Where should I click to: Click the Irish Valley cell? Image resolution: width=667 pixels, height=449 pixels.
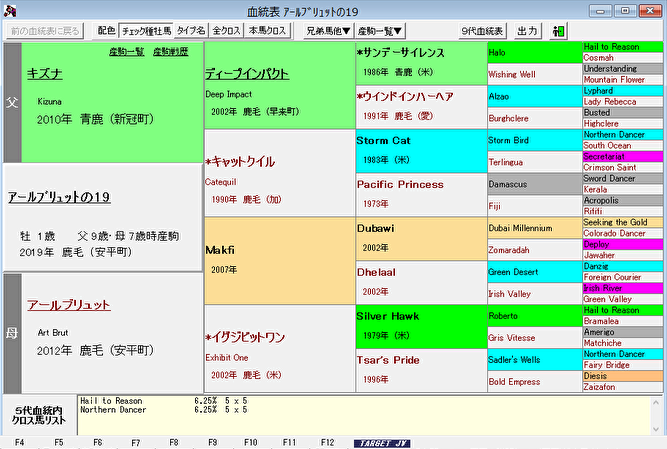tap(535, 294)
